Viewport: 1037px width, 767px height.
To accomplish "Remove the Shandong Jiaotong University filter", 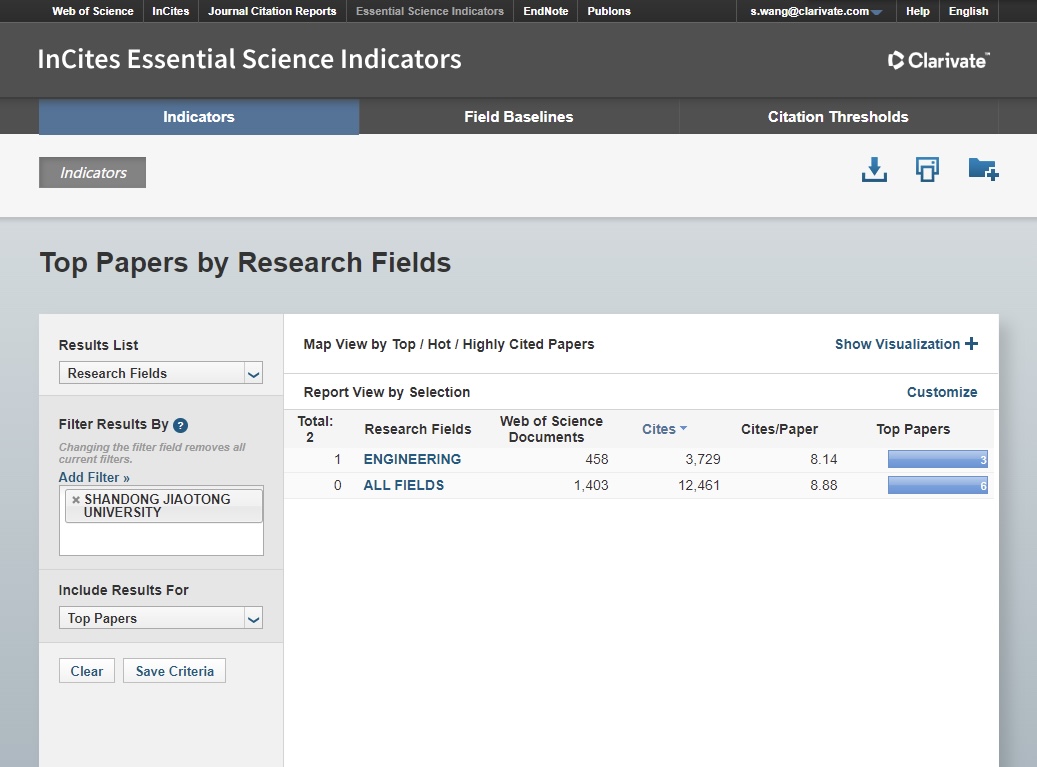I will pos(75,499).
